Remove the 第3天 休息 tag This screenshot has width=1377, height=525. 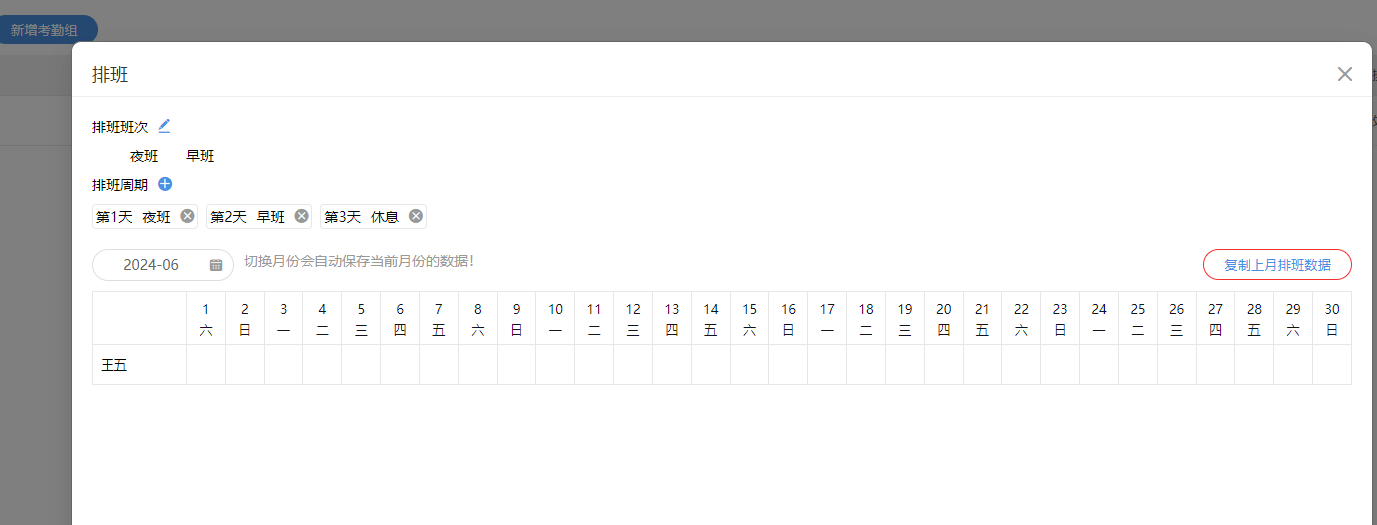click(x=416, y=216)
